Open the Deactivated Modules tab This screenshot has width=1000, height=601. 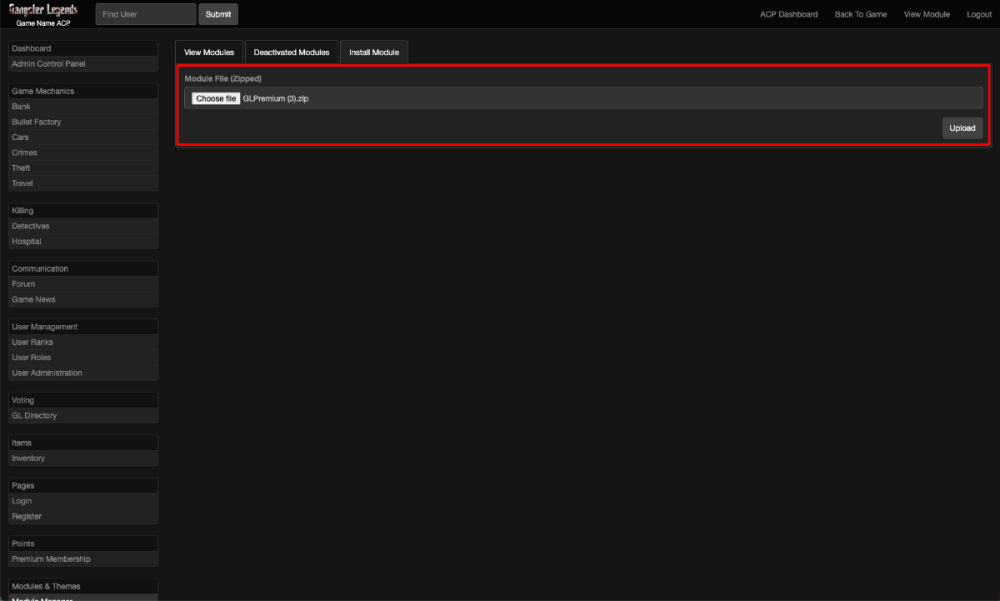click(291, 52)
